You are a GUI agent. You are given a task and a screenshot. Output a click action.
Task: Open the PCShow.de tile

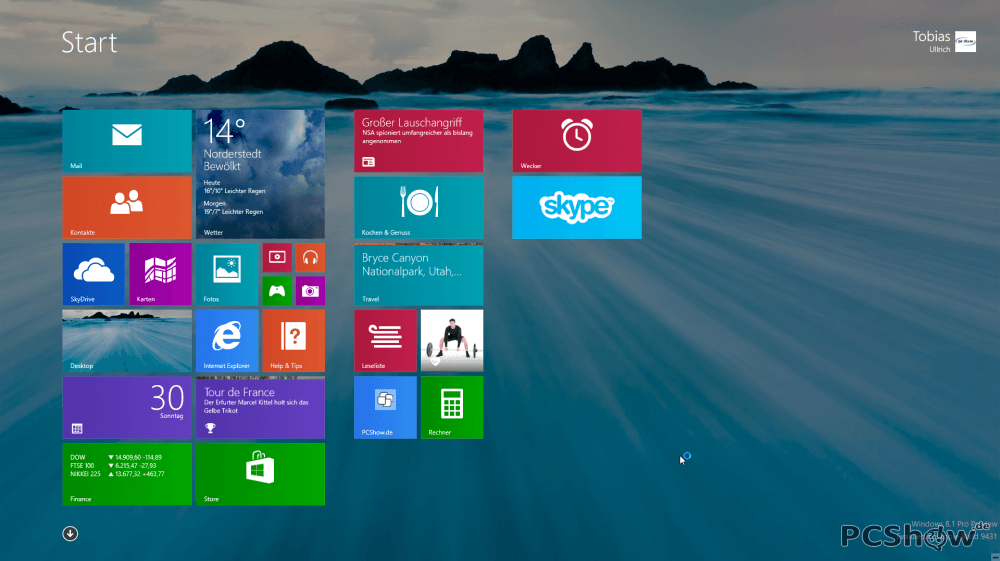385,407
